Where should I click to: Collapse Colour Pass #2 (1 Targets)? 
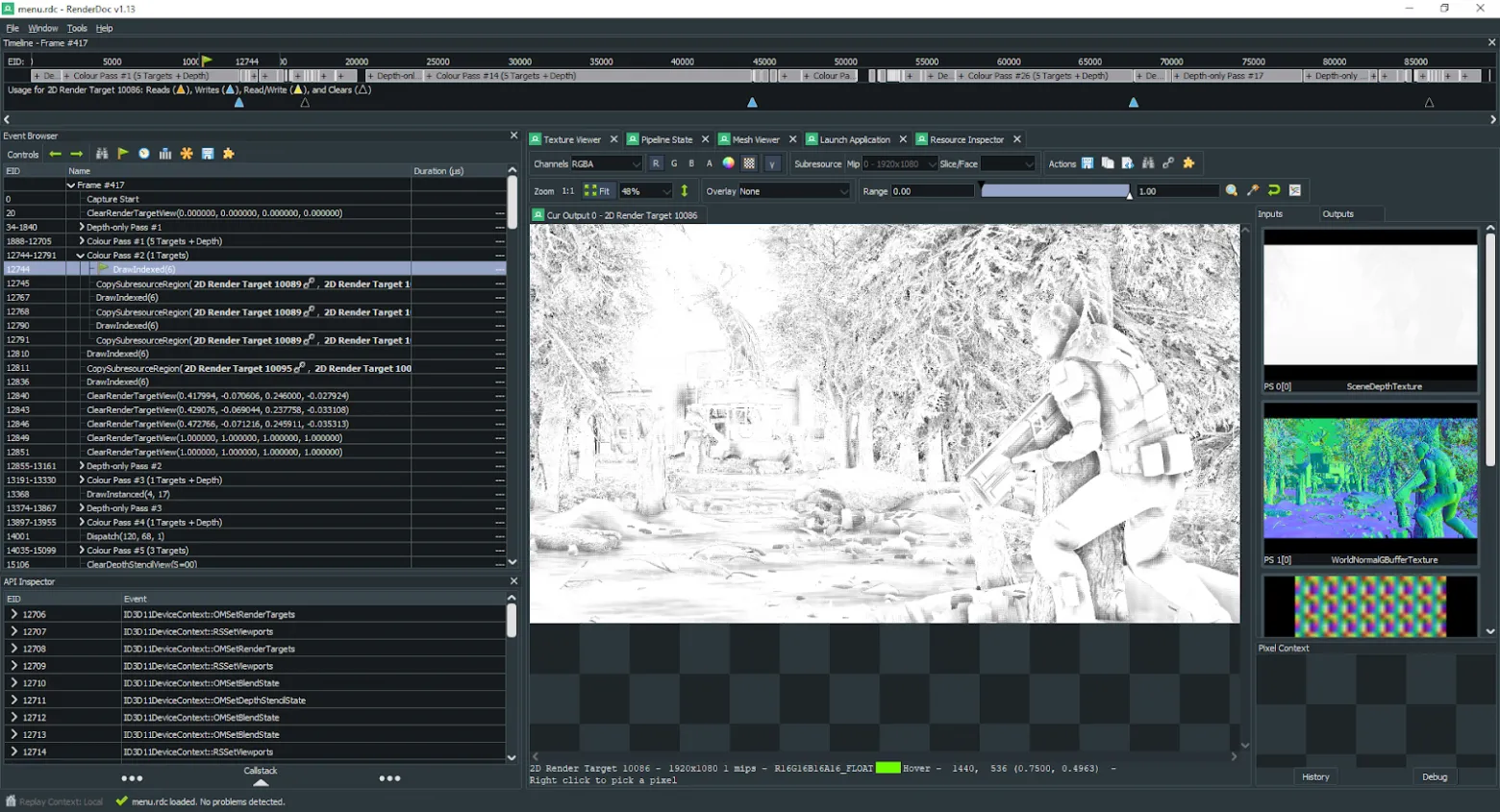point(81,256)
